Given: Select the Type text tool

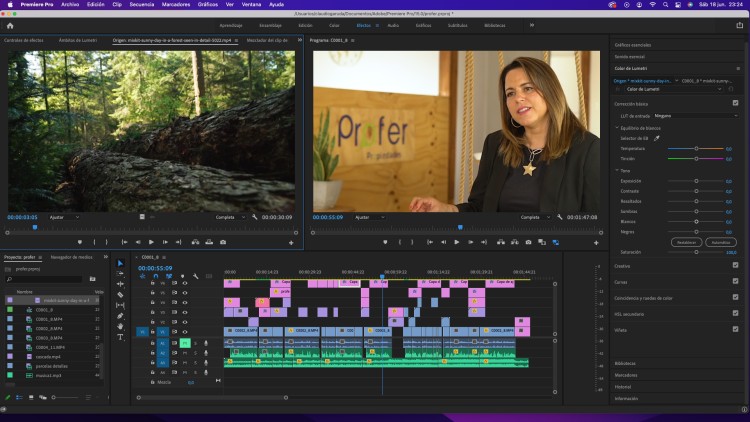Looking at the screenshot, I should (x=120, y=337).
